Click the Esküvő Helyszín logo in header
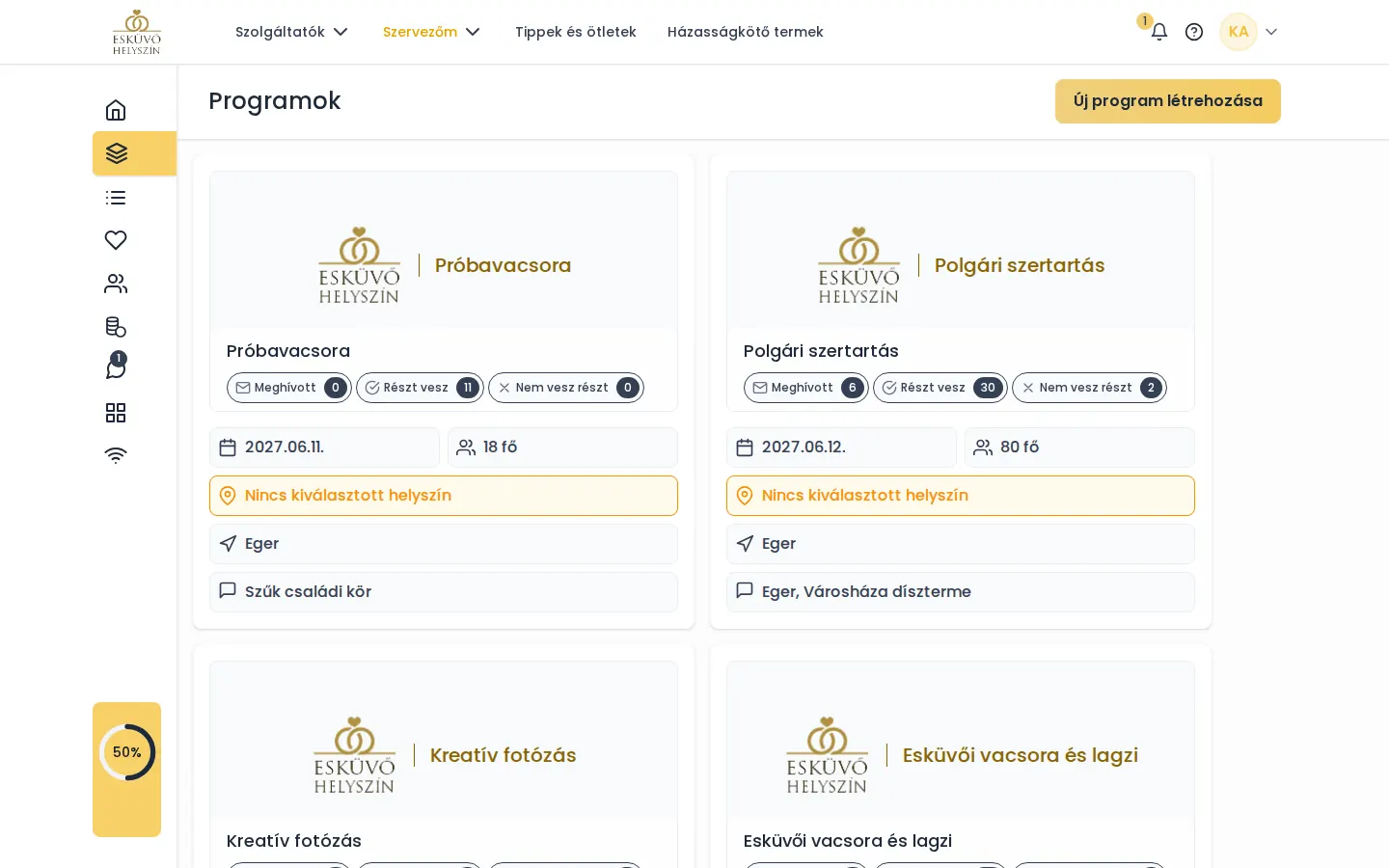Viewport: 1389px width, 868px height. pyautogui.click(x=137, y=32)
